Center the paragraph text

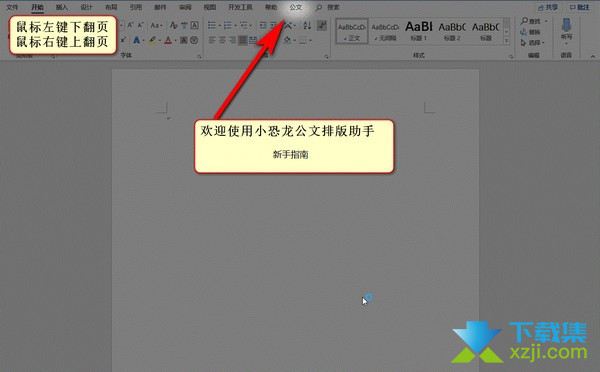click(x=222, y=40)
